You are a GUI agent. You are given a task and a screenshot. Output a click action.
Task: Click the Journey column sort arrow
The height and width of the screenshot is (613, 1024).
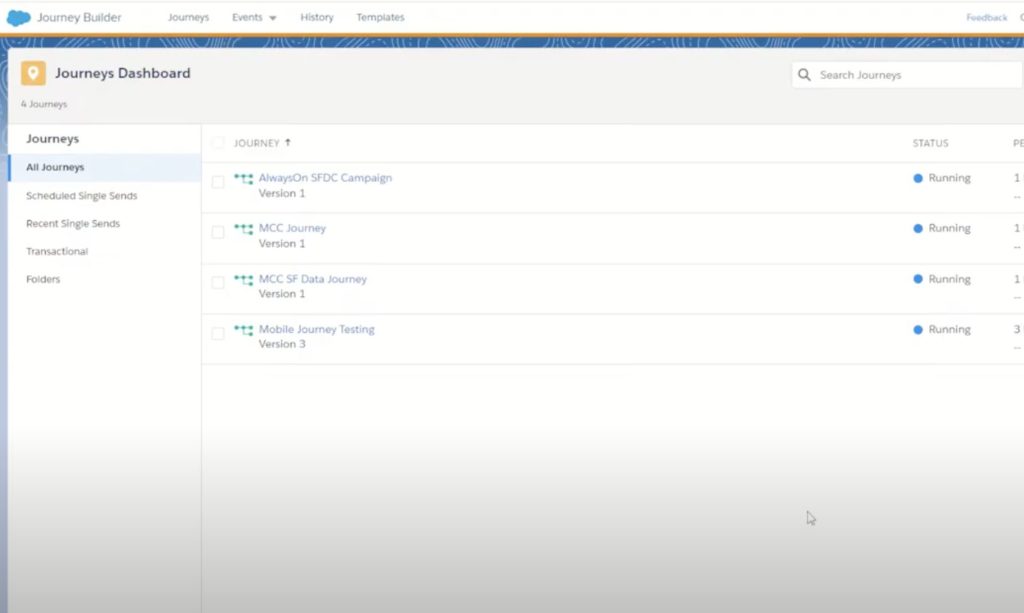[288, 143]
